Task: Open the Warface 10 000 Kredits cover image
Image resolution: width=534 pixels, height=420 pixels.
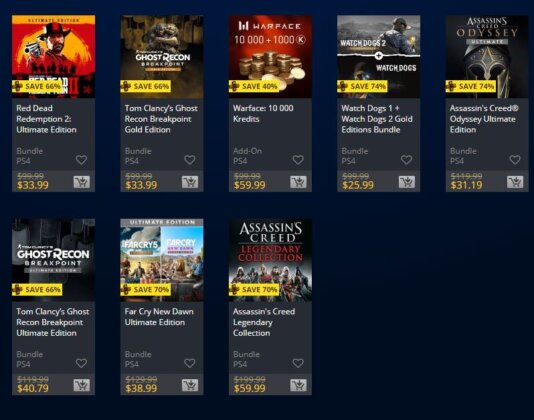Action: click(x=270, y=57)
